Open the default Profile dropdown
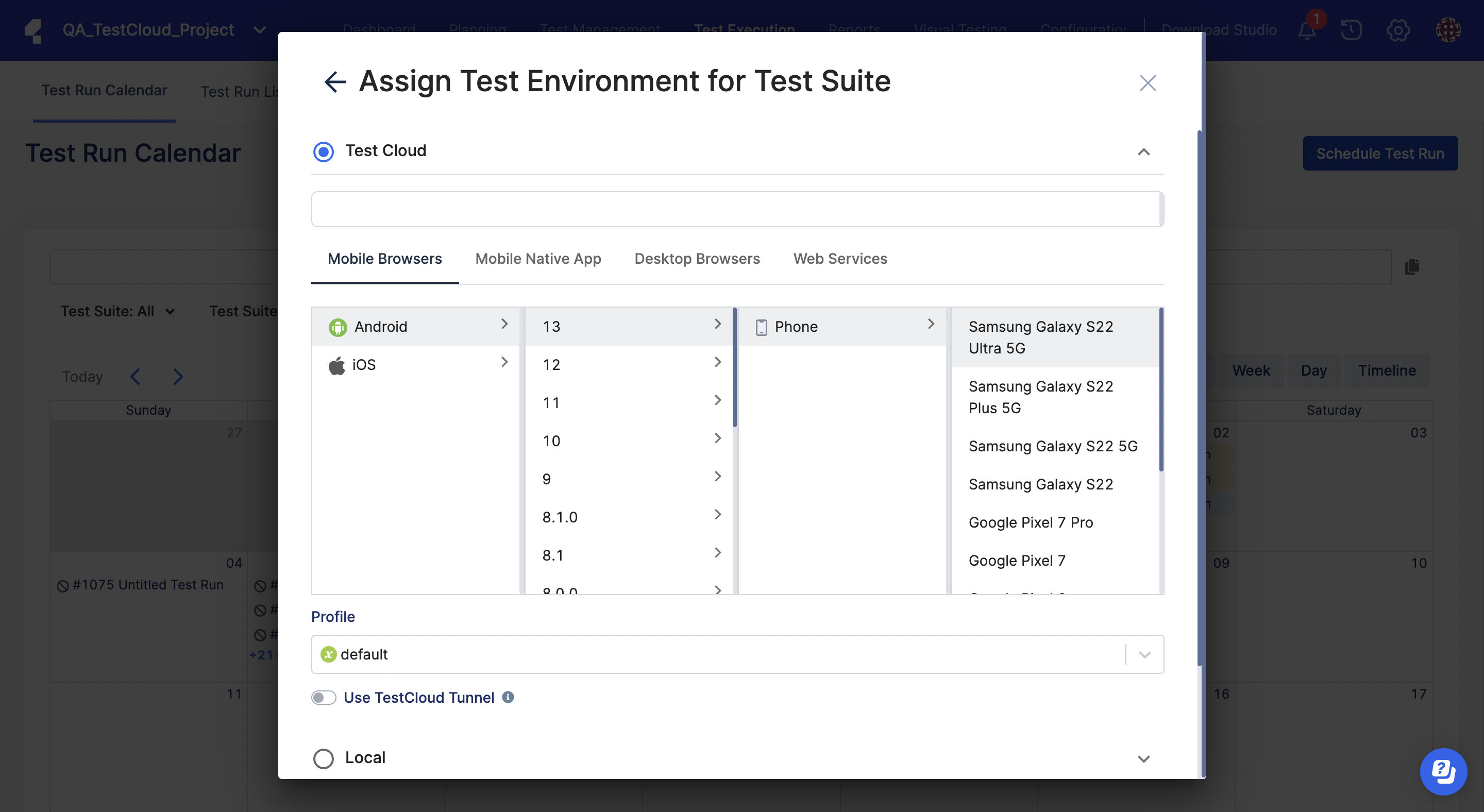 tap(737, 654)
